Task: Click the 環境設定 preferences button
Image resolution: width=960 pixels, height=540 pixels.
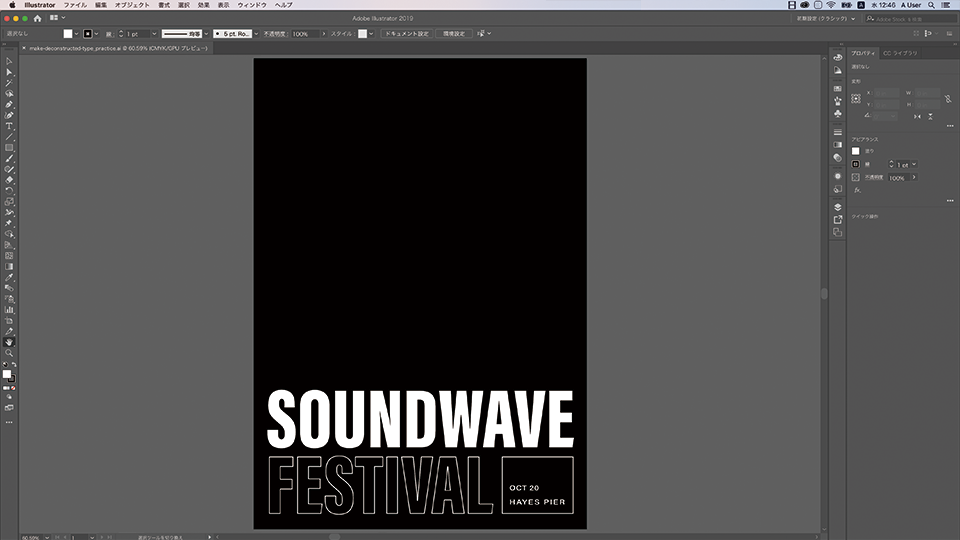Action: [x=454, y=34]
